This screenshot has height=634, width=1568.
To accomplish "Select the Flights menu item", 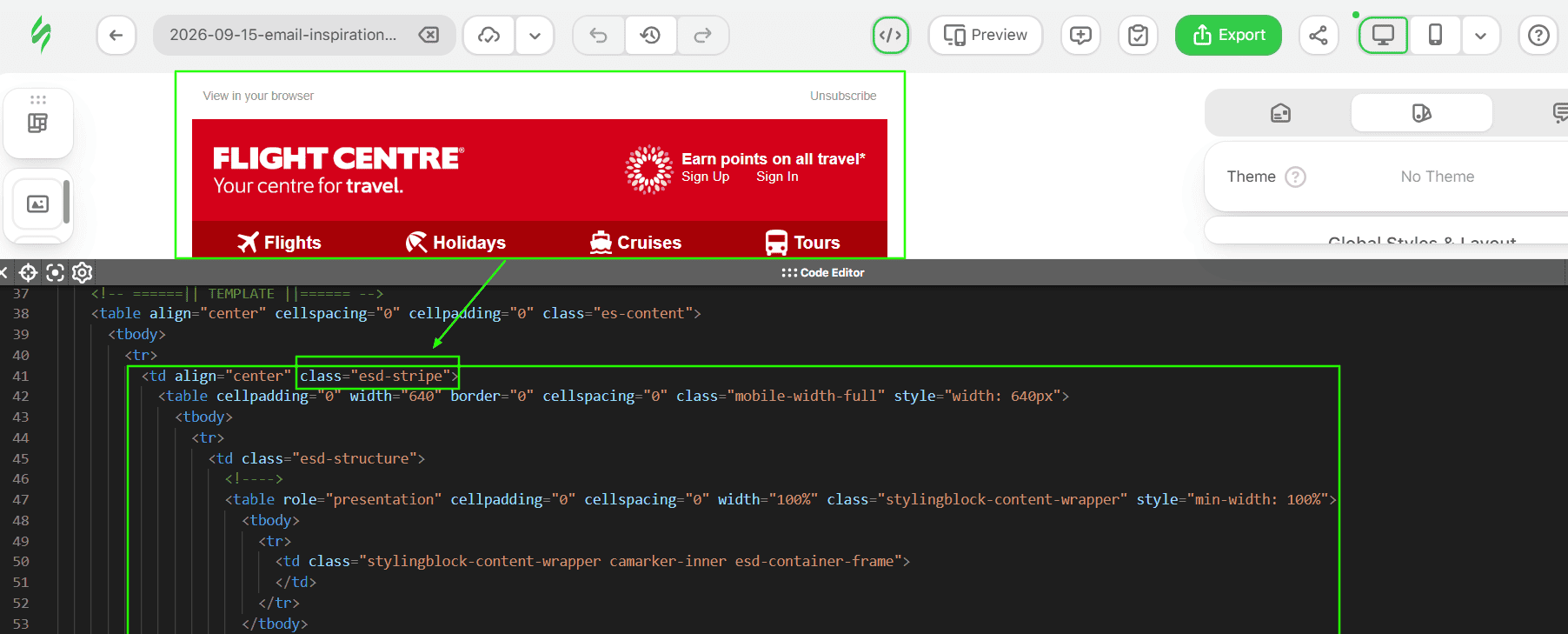I will tap(279, 242).
